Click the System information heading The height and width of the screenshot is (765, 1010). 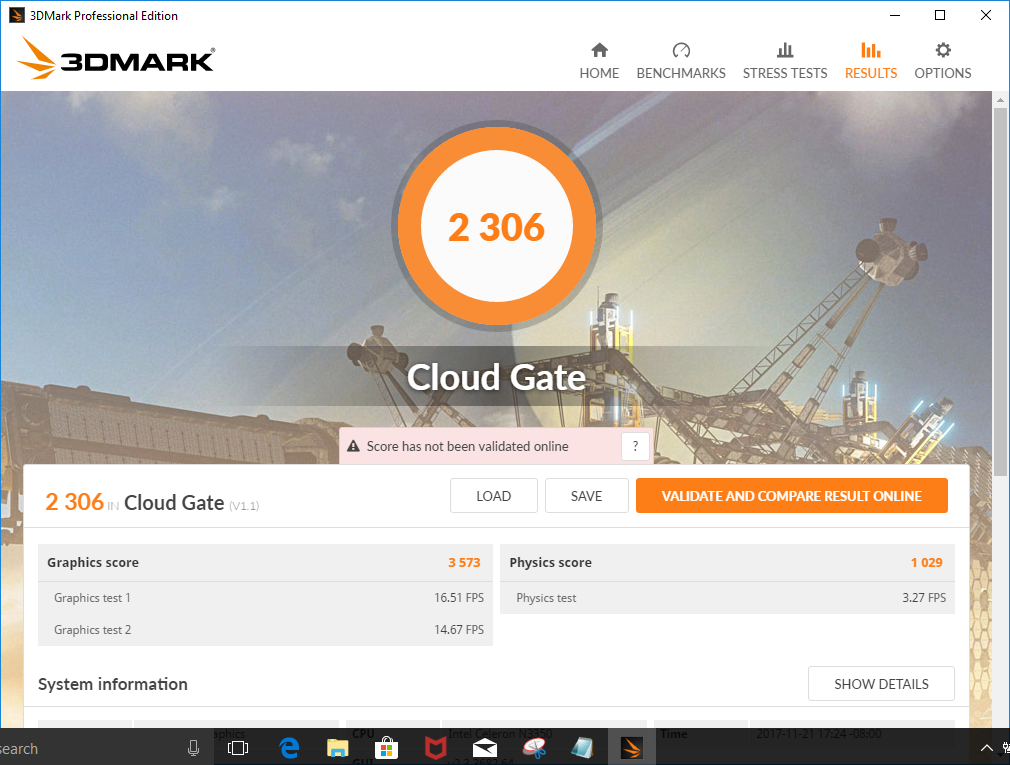pos(113,684)
